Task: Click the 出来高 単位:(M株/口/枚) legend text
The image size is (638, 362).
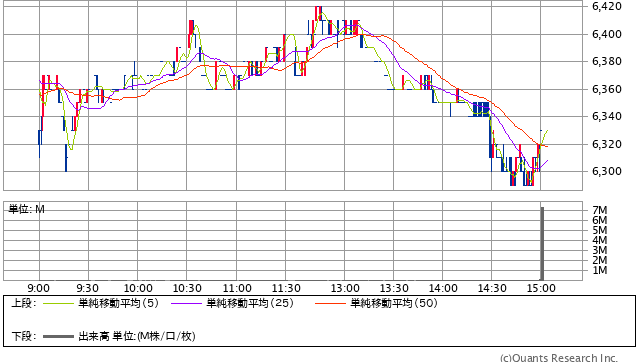Action: click(137, 336)
